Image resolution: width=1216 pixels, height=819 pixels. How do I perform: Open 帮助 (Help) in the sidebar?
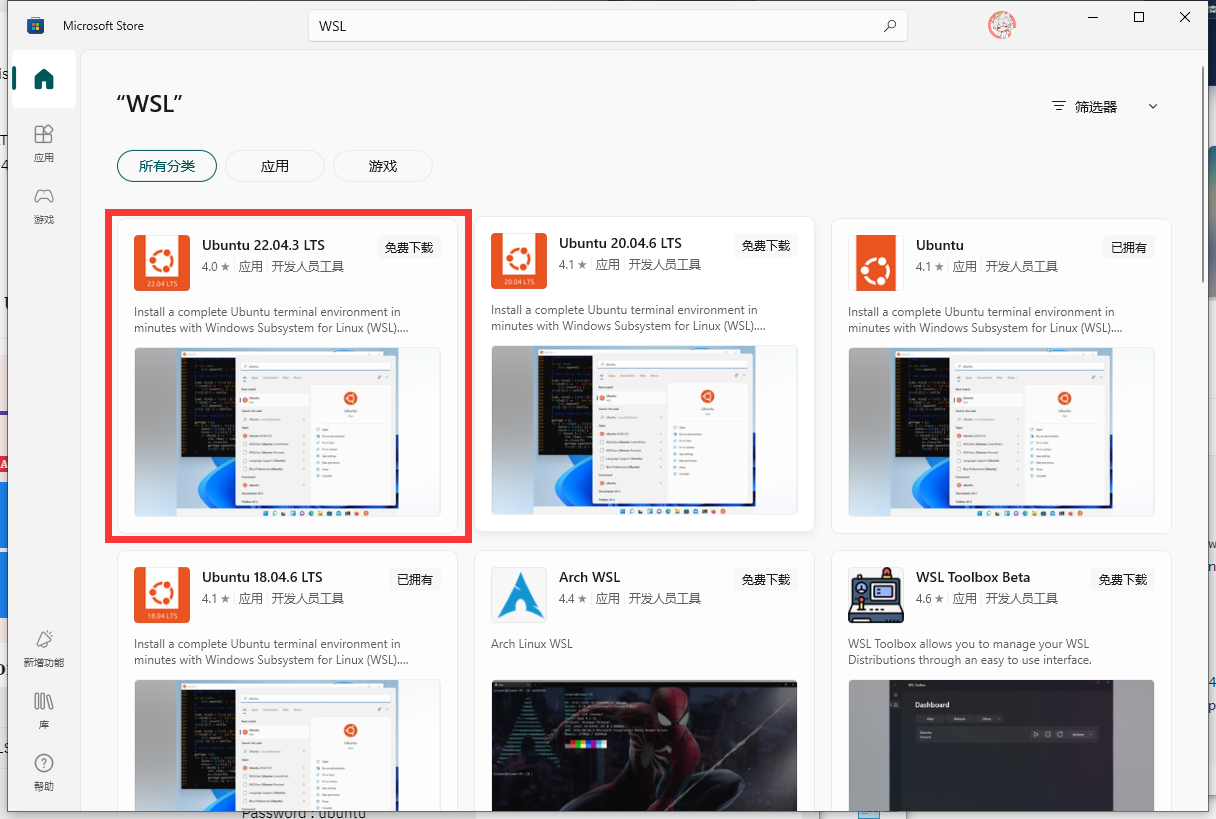pos(44,774)
